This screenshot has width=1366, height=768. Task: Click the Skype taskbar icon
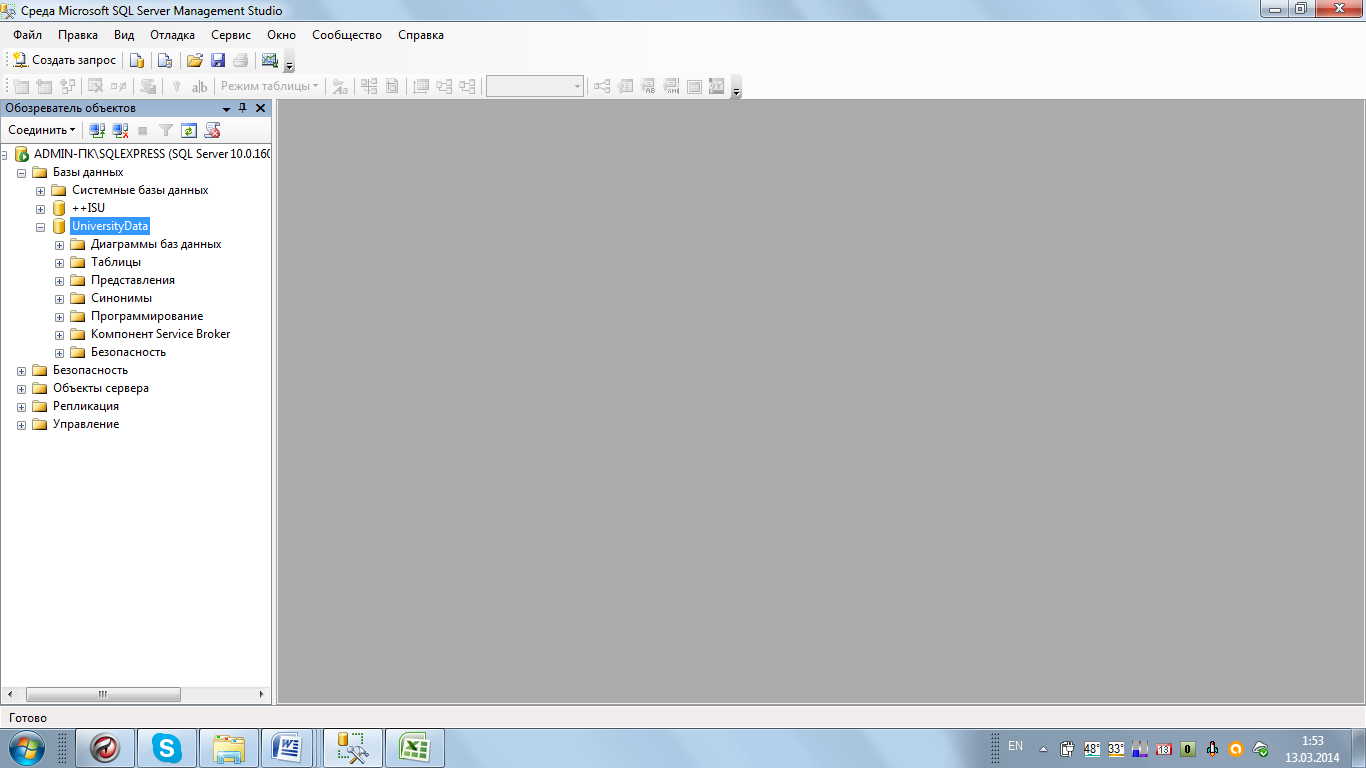point(167,748)
